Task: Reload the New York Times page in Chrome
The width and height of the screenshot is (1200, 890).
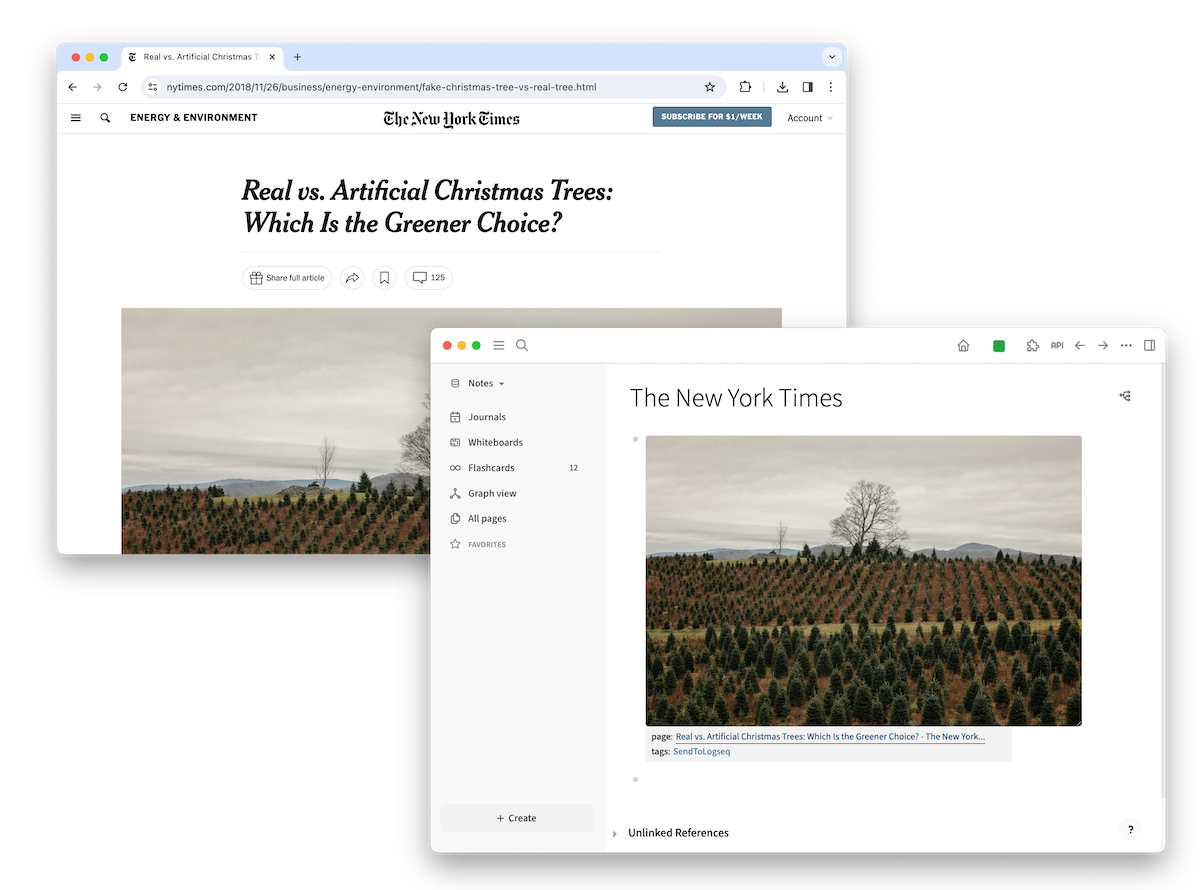Action: tap(123, 87)
